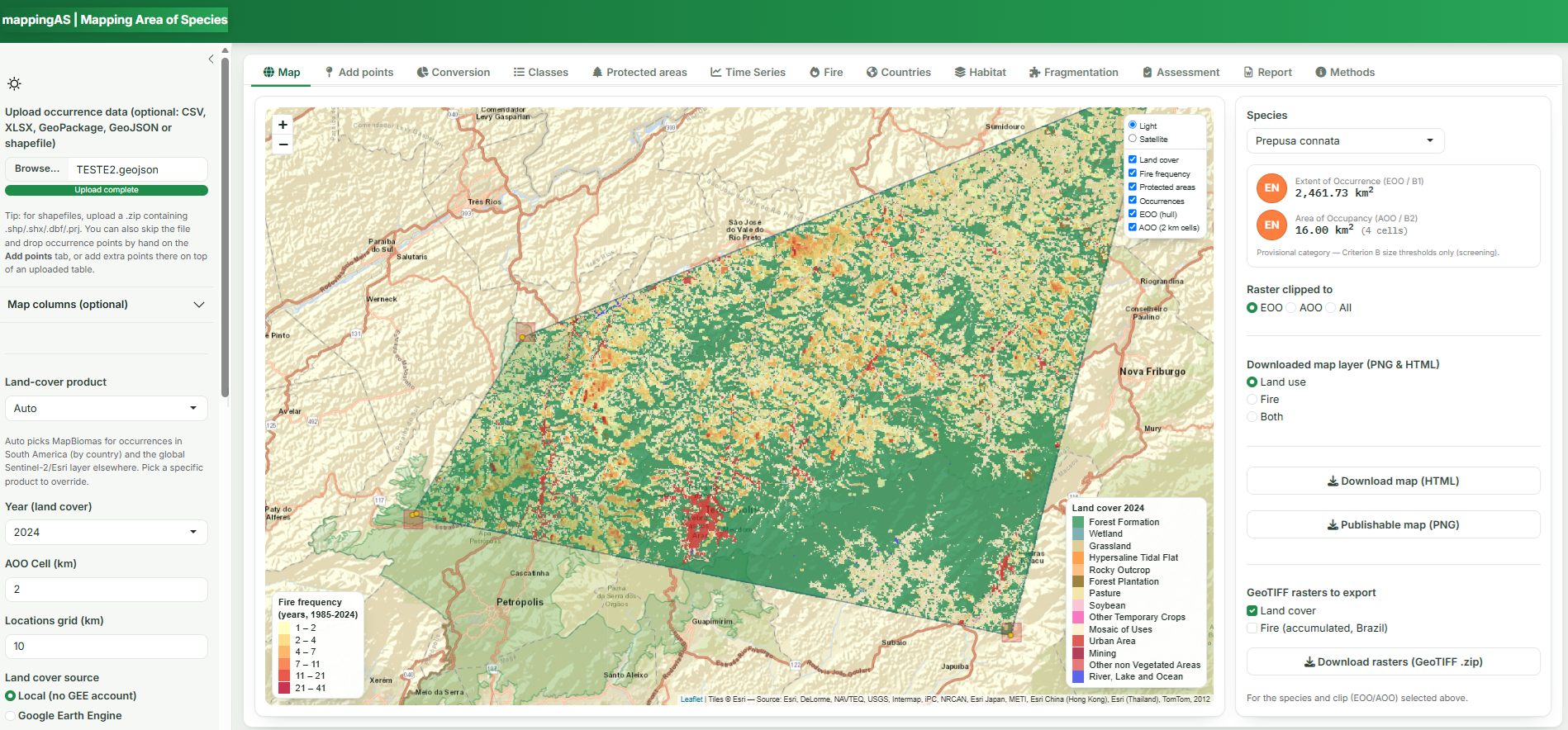Click Download rasters (GeoTIFF .zip) button
The image size is (1568, 730).
tap(1393, 661)
